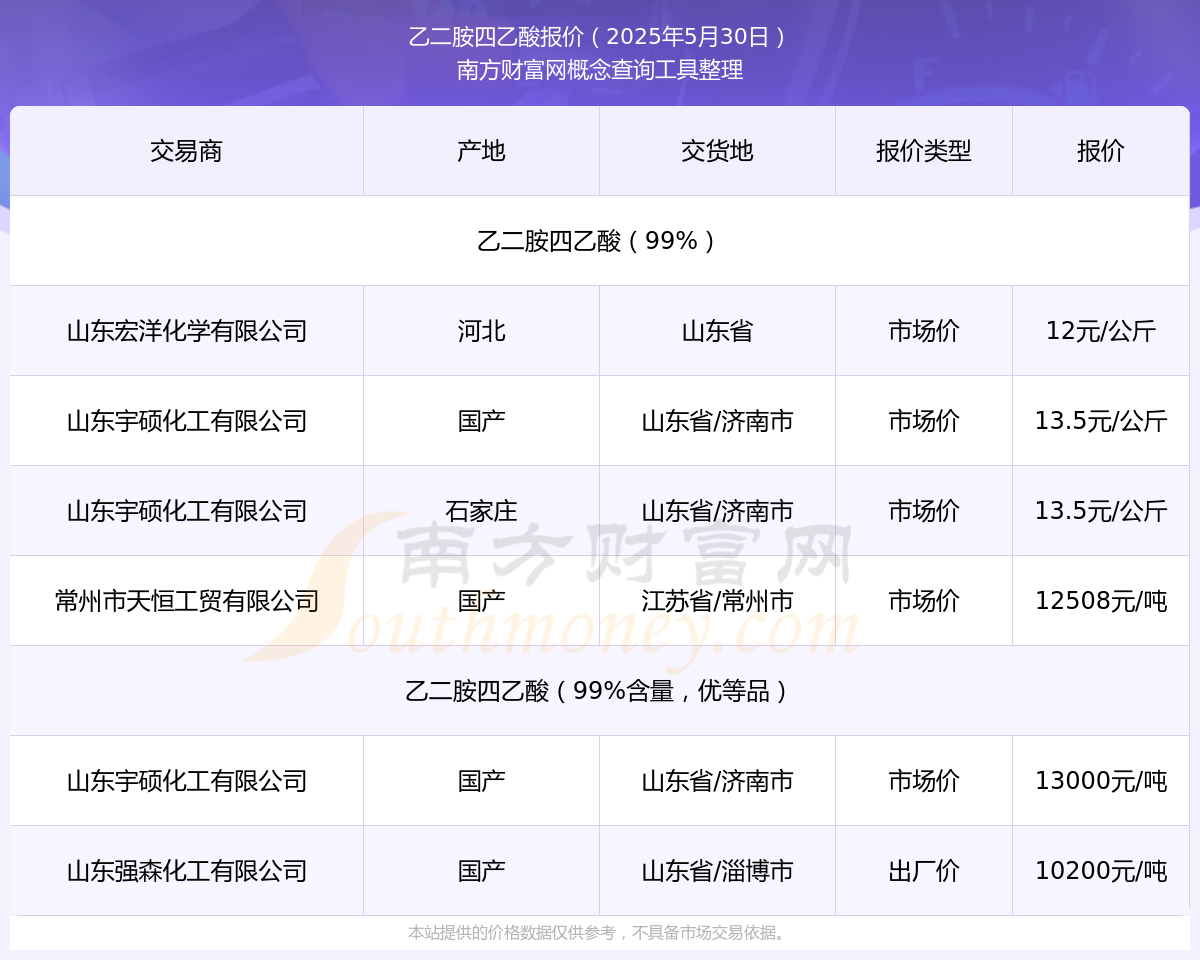Click the price 10200元/吨

click(x=1101, y=871)
